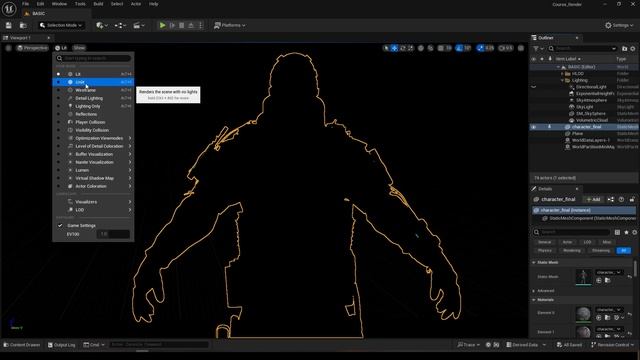The image size is (640, 360).
Task: Click the EV100 exposure value field
Action: (113, 234)
